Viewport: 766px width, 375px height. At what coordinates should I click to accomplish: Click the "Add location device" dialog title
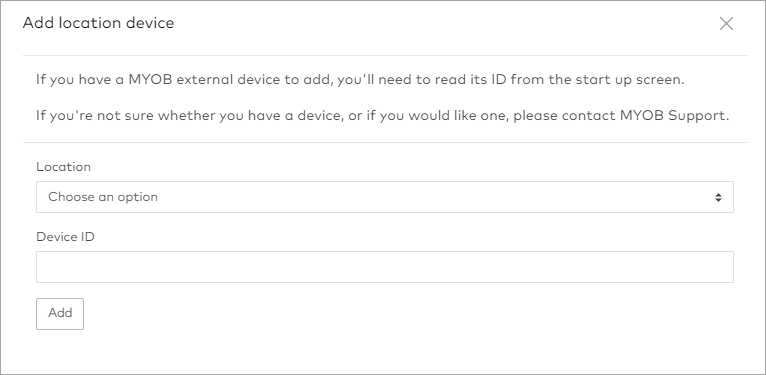point(98,23)
